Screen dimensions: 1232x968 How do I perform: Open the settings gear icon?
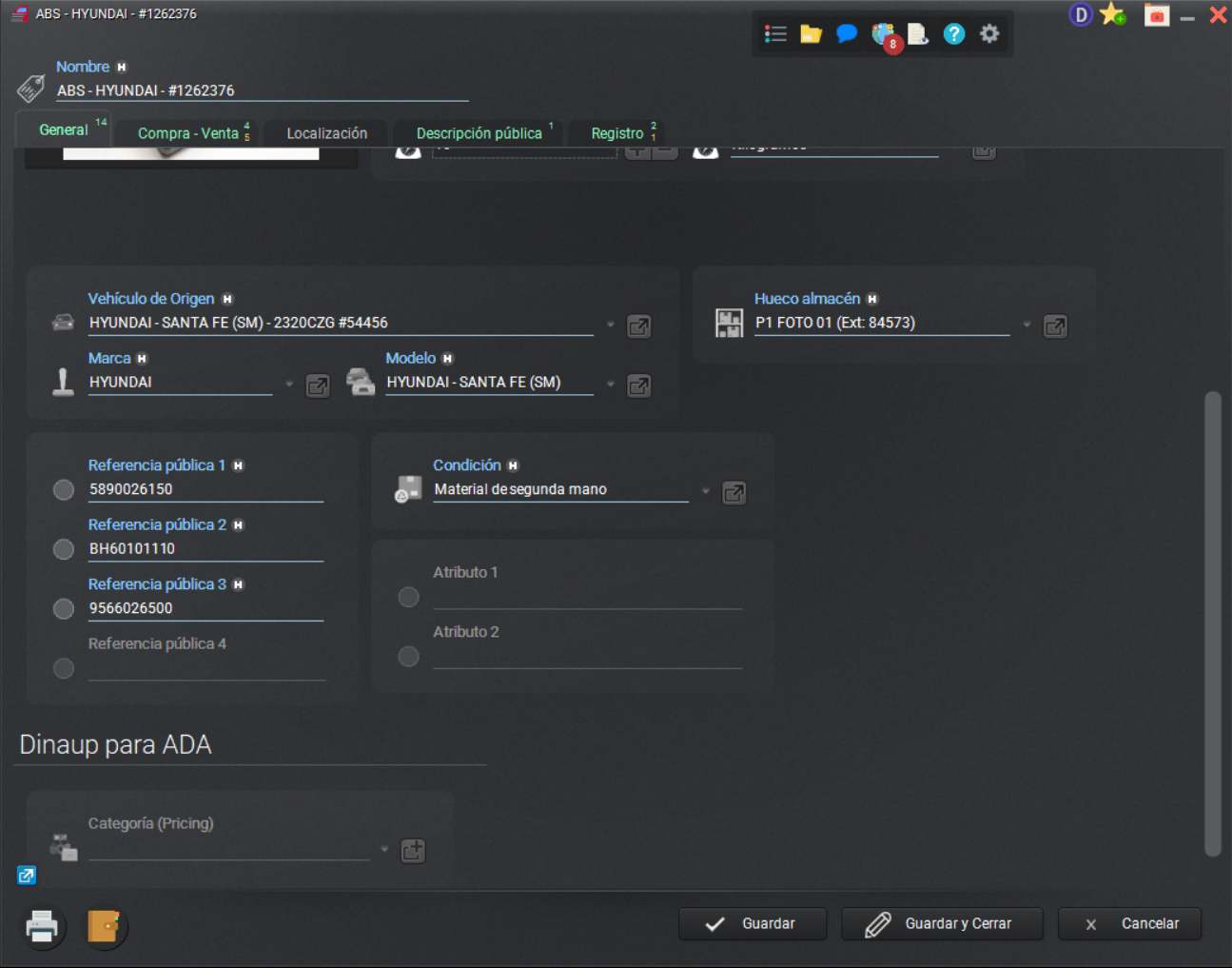(x=989, y=34)
